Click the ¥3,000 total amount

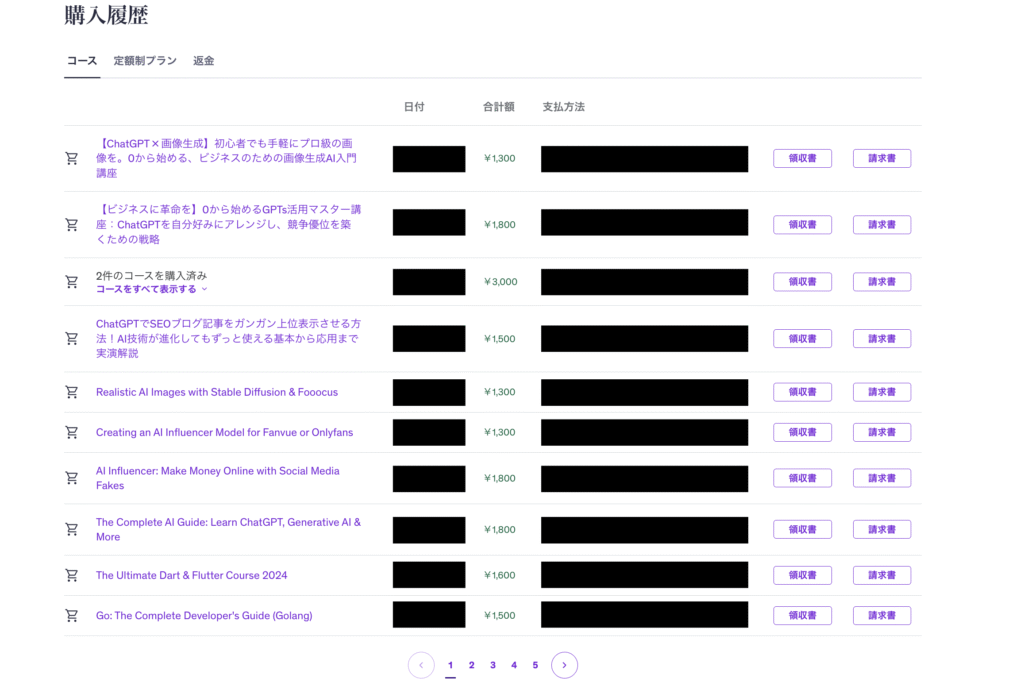500,282
